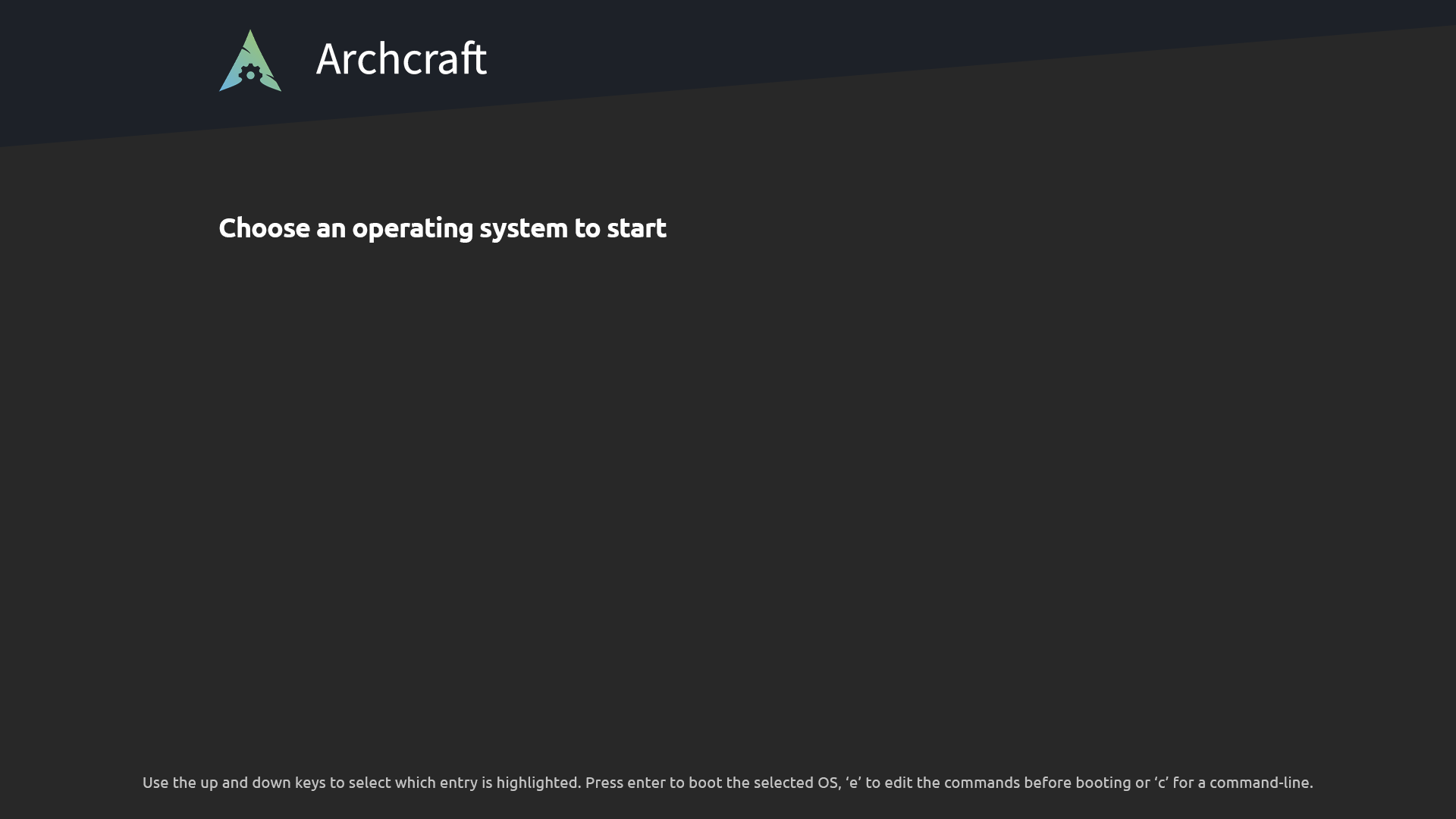
Task: Click the word 'commands' in the footer
Action: coord(982,783)
